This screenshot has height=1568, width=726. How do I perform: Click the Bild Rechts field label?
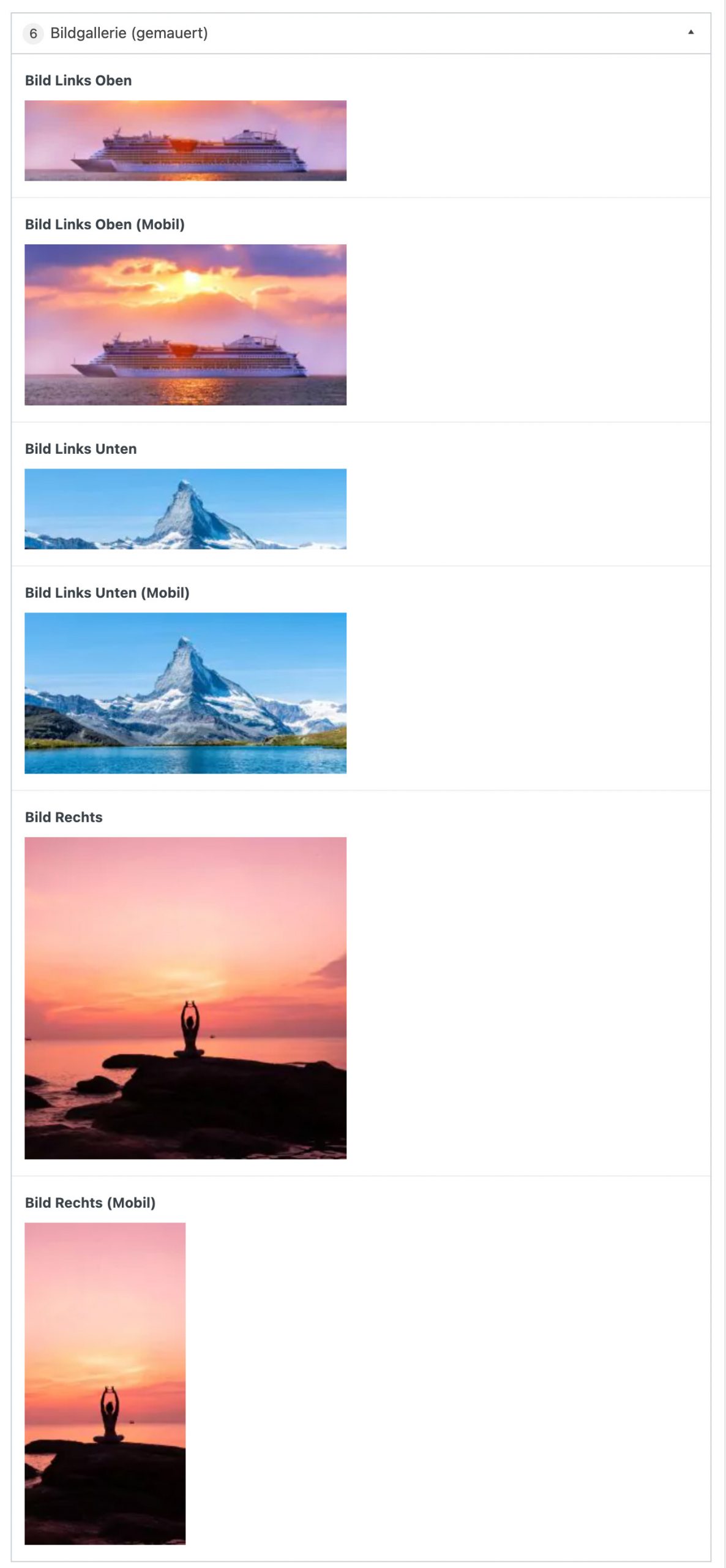(64, 817)
